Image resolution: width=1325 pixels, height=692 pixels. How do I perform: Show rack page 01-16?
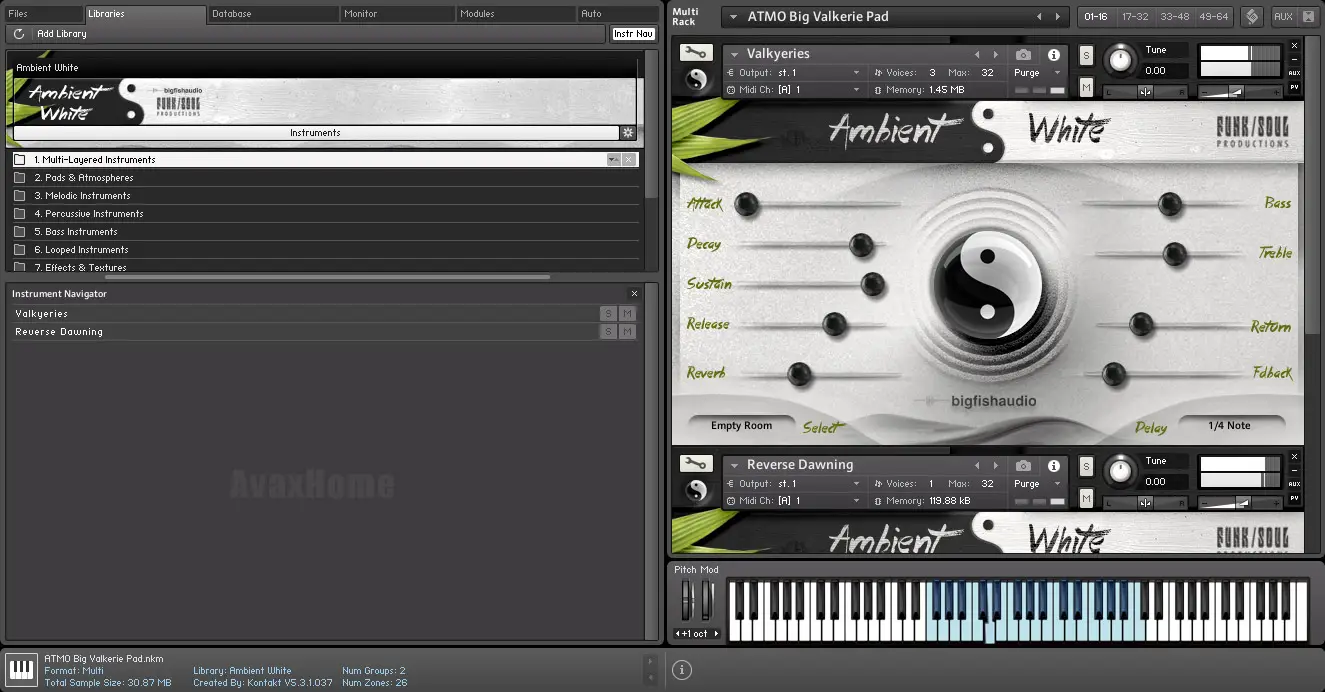pyautogui.click(x=1097, y=17)
